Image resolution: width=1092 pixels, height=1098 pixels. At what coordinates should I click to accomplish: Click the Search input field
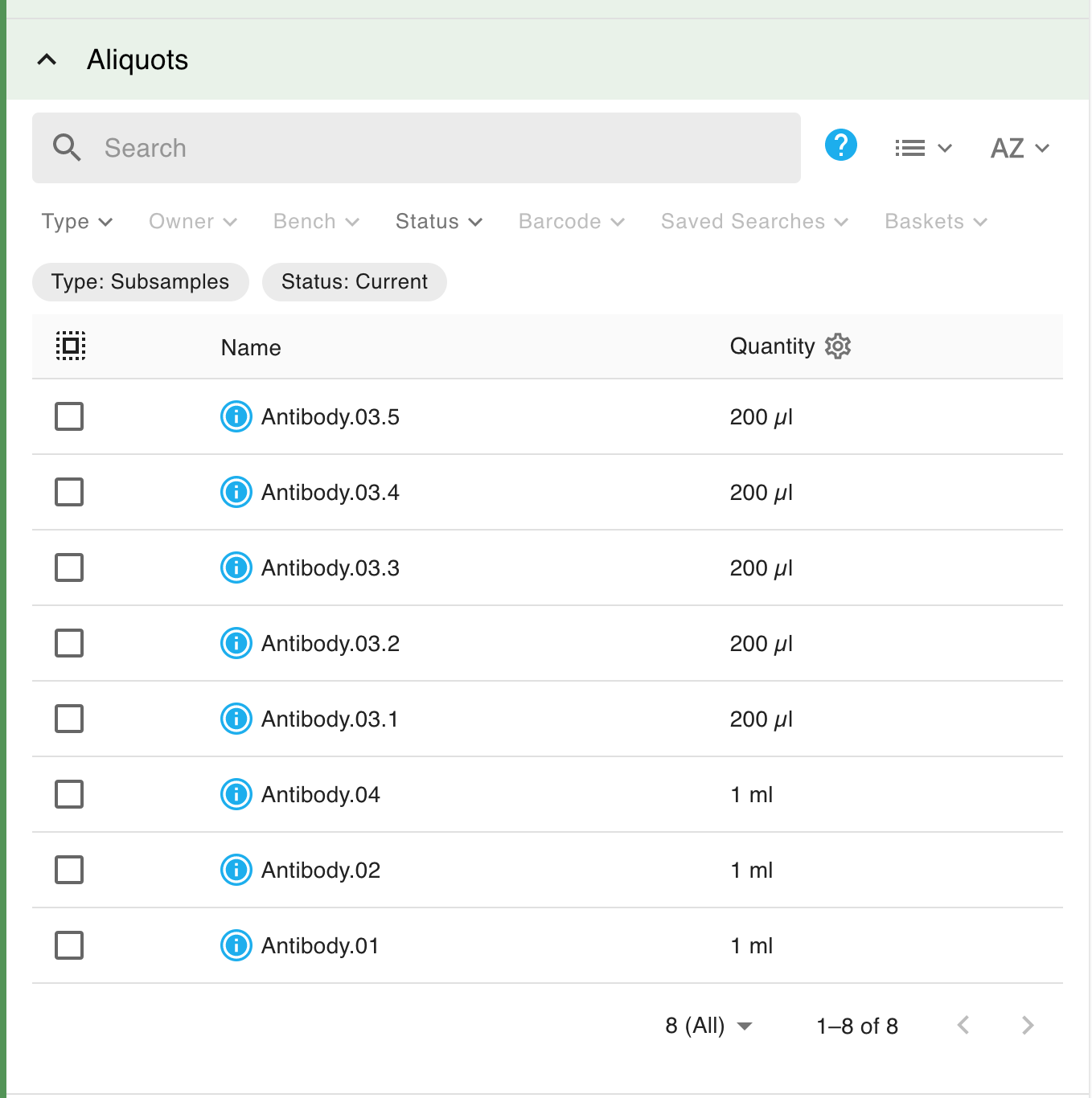(x=417, y=148)
